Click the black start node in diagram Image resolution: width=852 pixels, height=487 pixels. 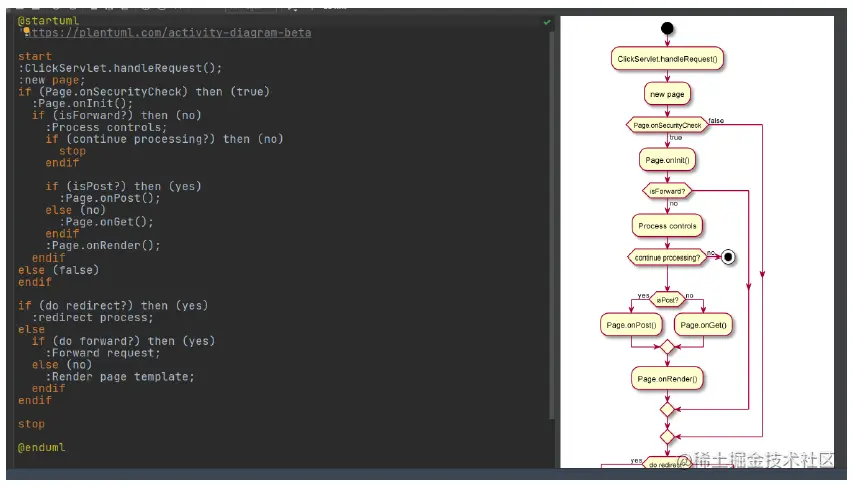(667, 28)
